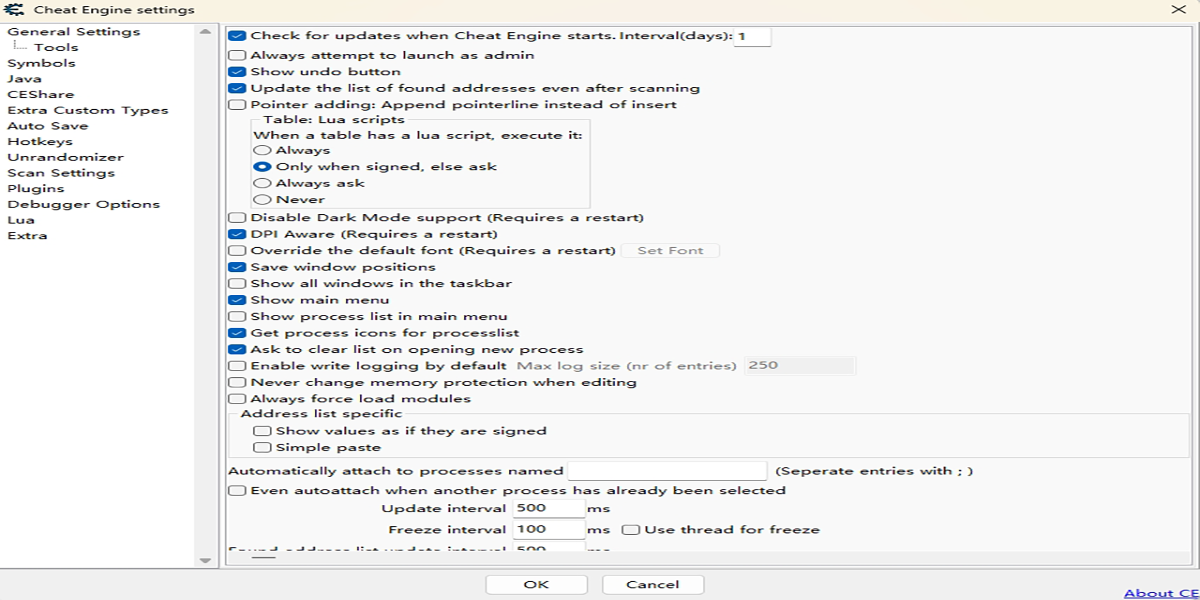Uncheck Ask to clear list on opening
The height and width of the screenshot is (600, 1200).
click(x=237, y=350)
